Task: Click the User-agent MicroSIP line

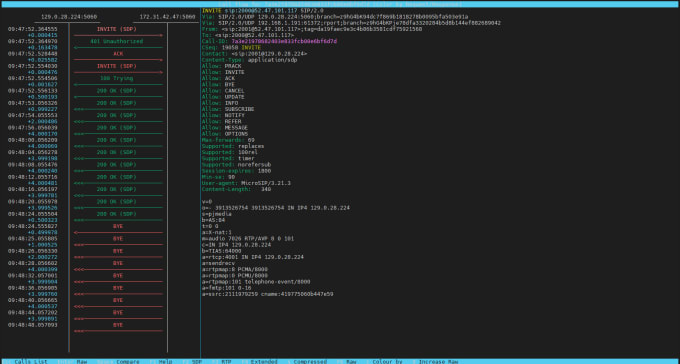Action: 246,183
